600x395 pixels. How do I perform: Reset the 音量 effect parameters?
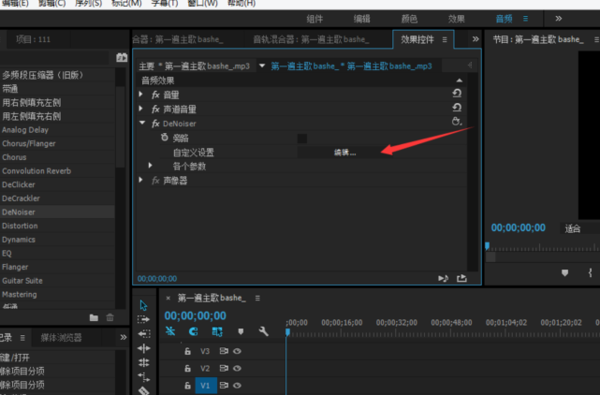457,93
